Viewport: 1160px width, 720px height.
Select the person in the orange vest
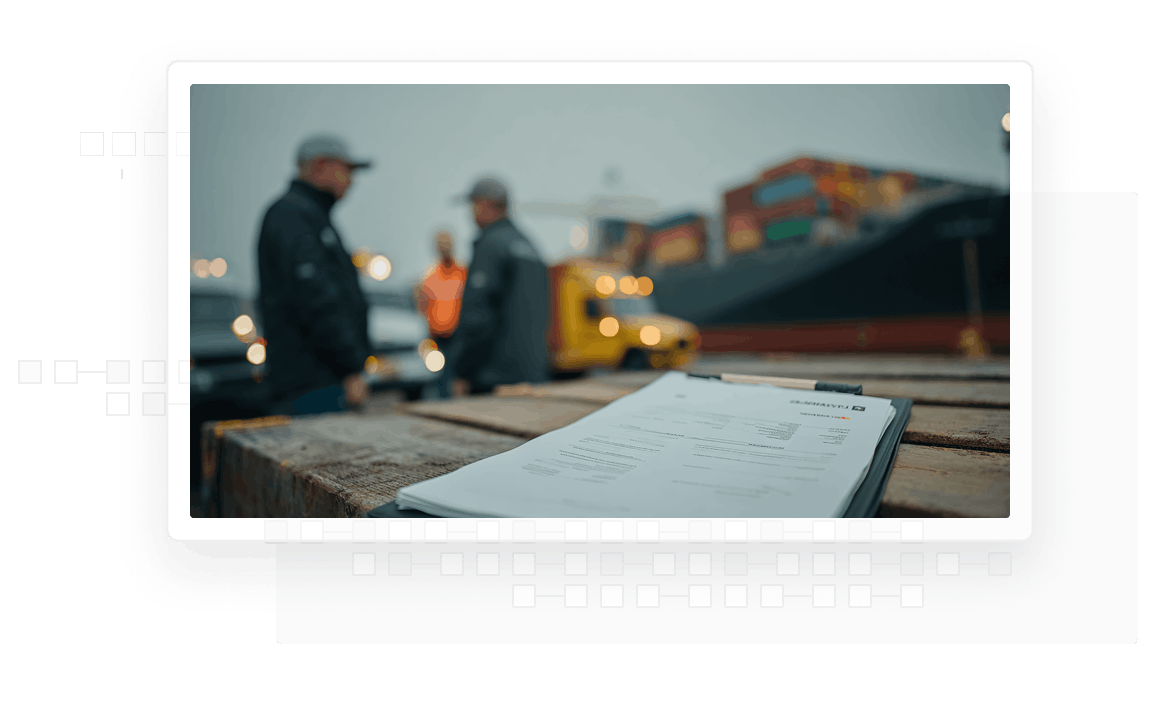[x=442, y=295]
